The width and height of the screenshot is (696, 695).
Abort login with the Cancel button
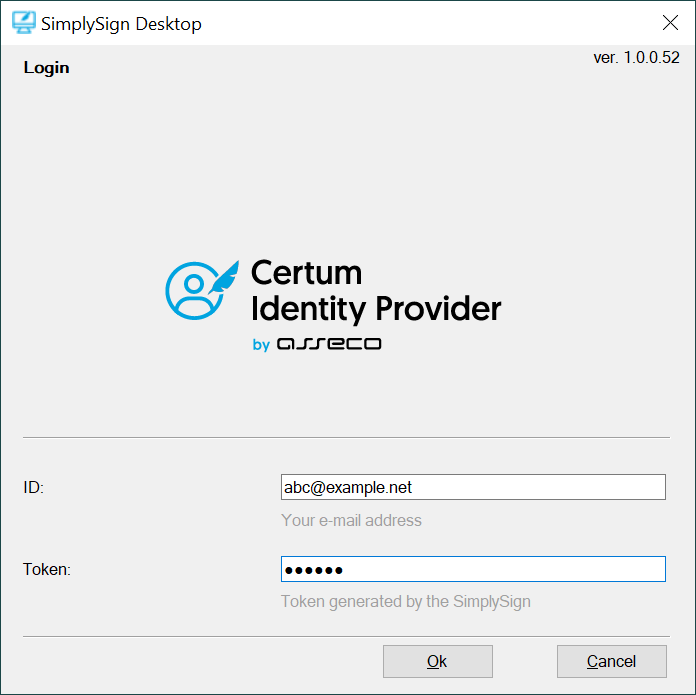[x=612, y=661]
